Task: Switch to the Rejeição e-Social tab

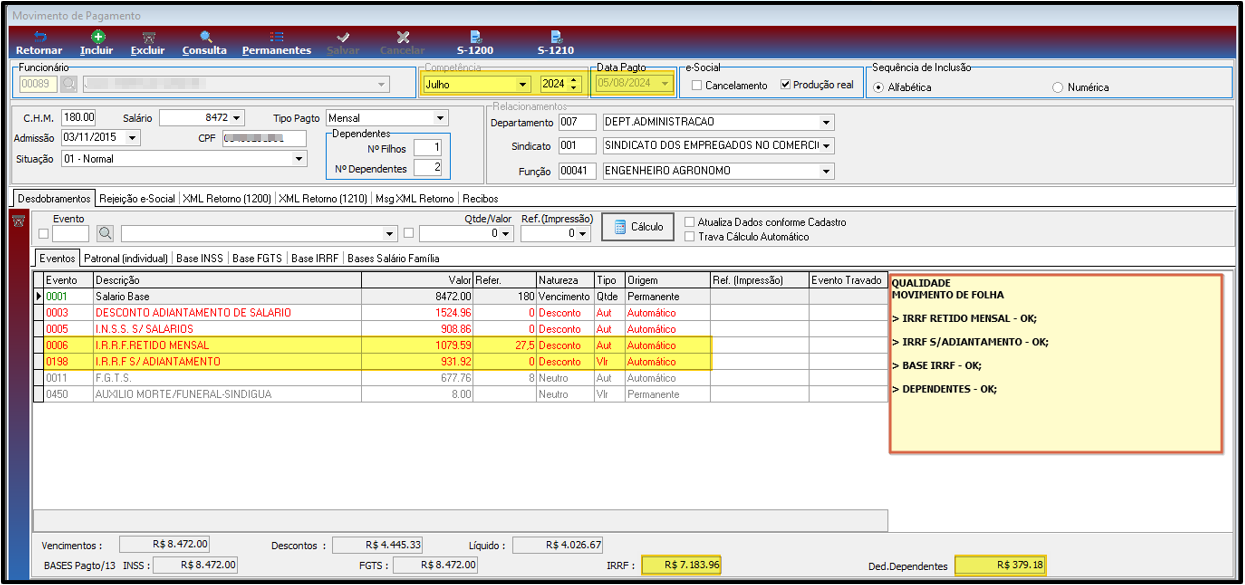Action: click(137, 198)
